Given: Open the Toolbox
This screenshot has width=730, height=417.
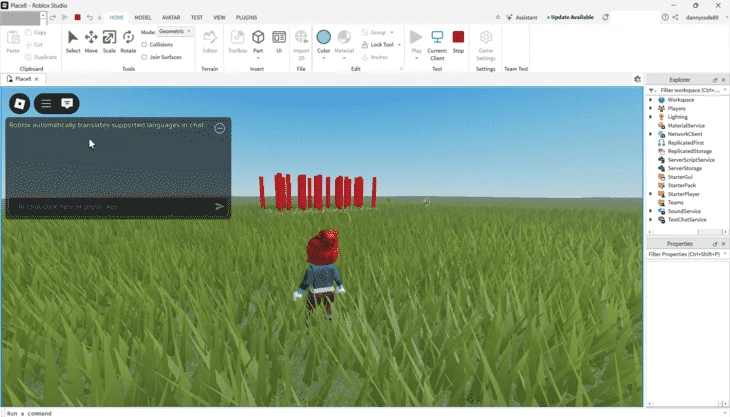Looking at the screenshot, I should [237, 41].
